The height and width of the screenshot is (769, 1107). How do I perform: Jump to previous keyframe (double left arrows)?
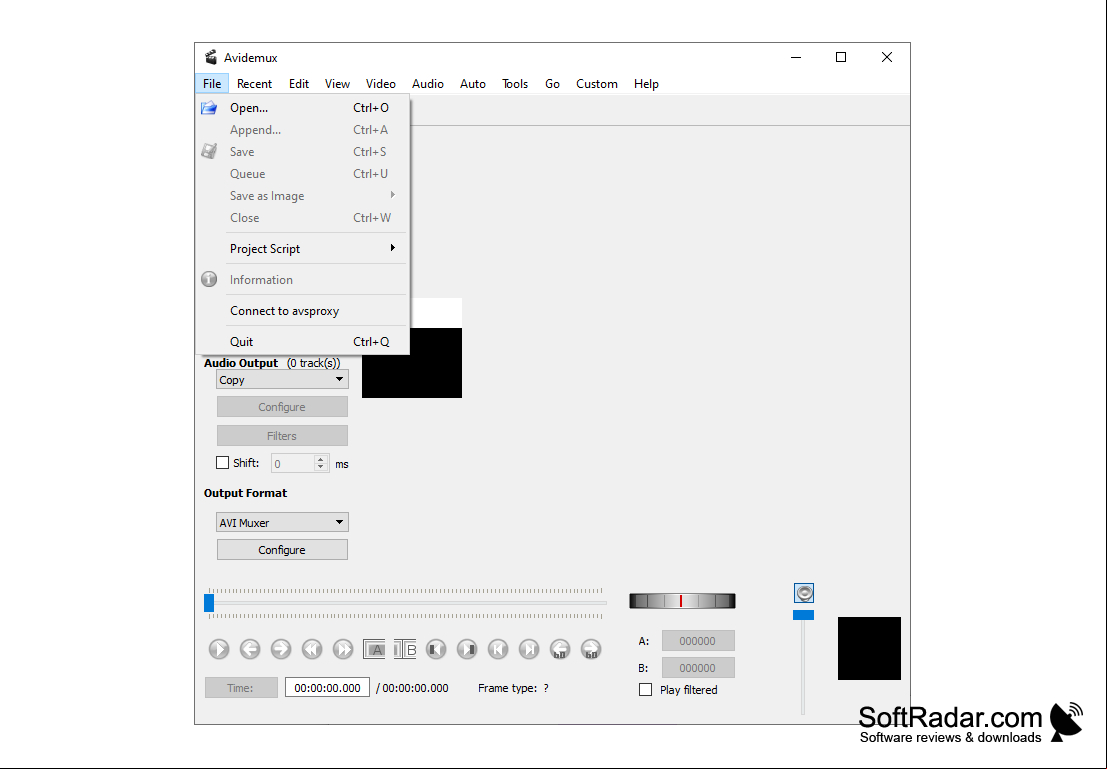tap(312, 649)
